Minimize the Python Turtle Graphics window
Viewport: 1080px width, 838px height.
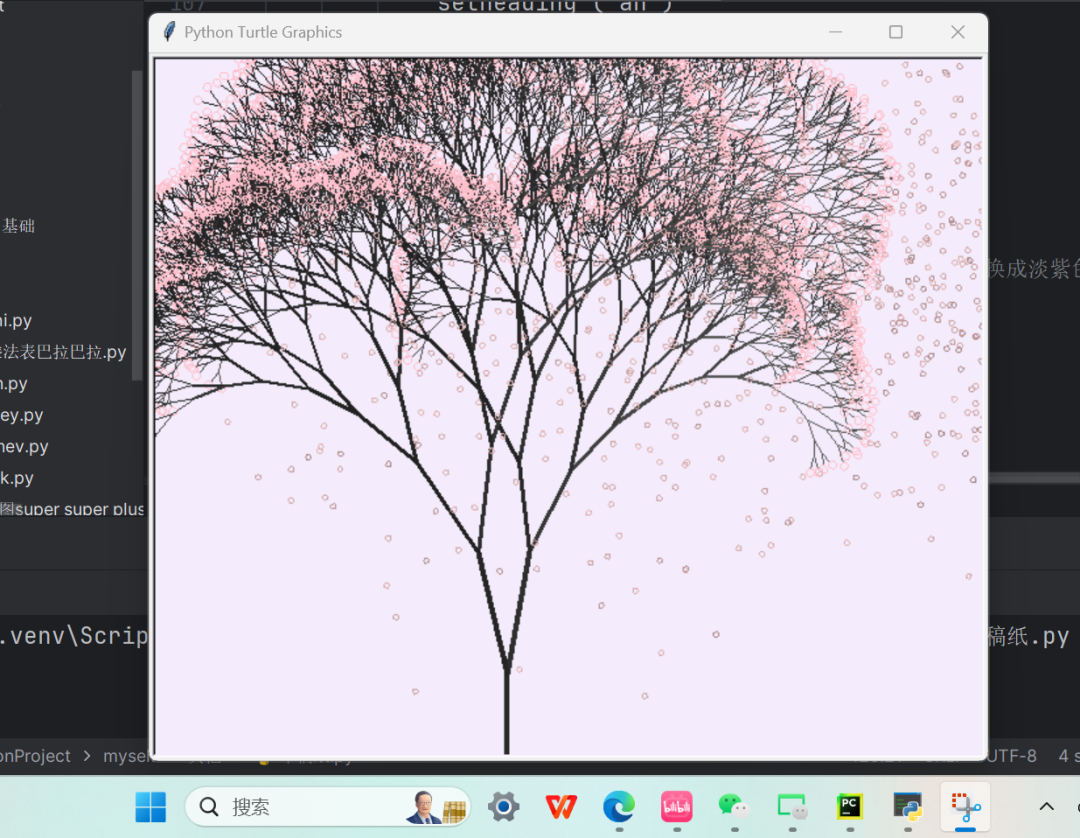tap(835, 32)
